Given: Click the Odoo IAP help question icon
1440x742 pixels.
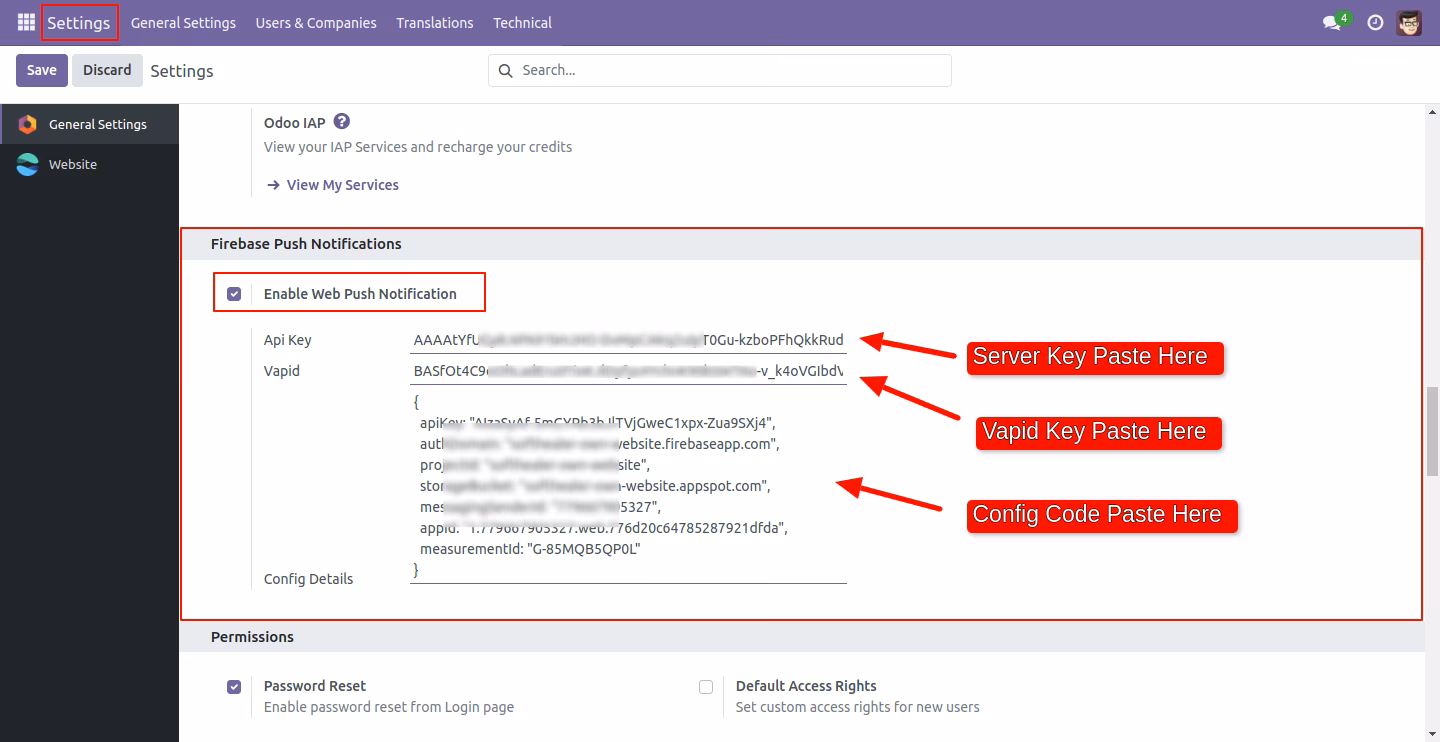Looking at the screenshot, I should coord(342,122).
